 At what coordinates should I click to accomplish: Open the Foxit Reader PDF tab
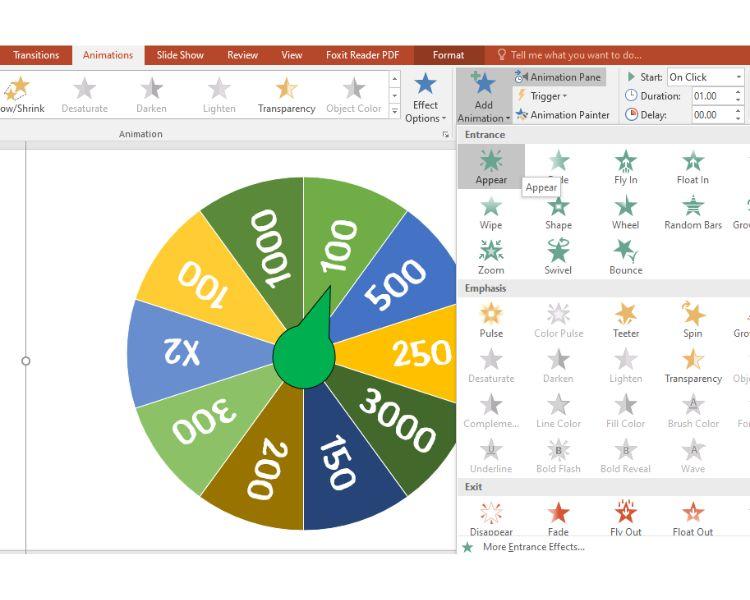tap(363, 55)
